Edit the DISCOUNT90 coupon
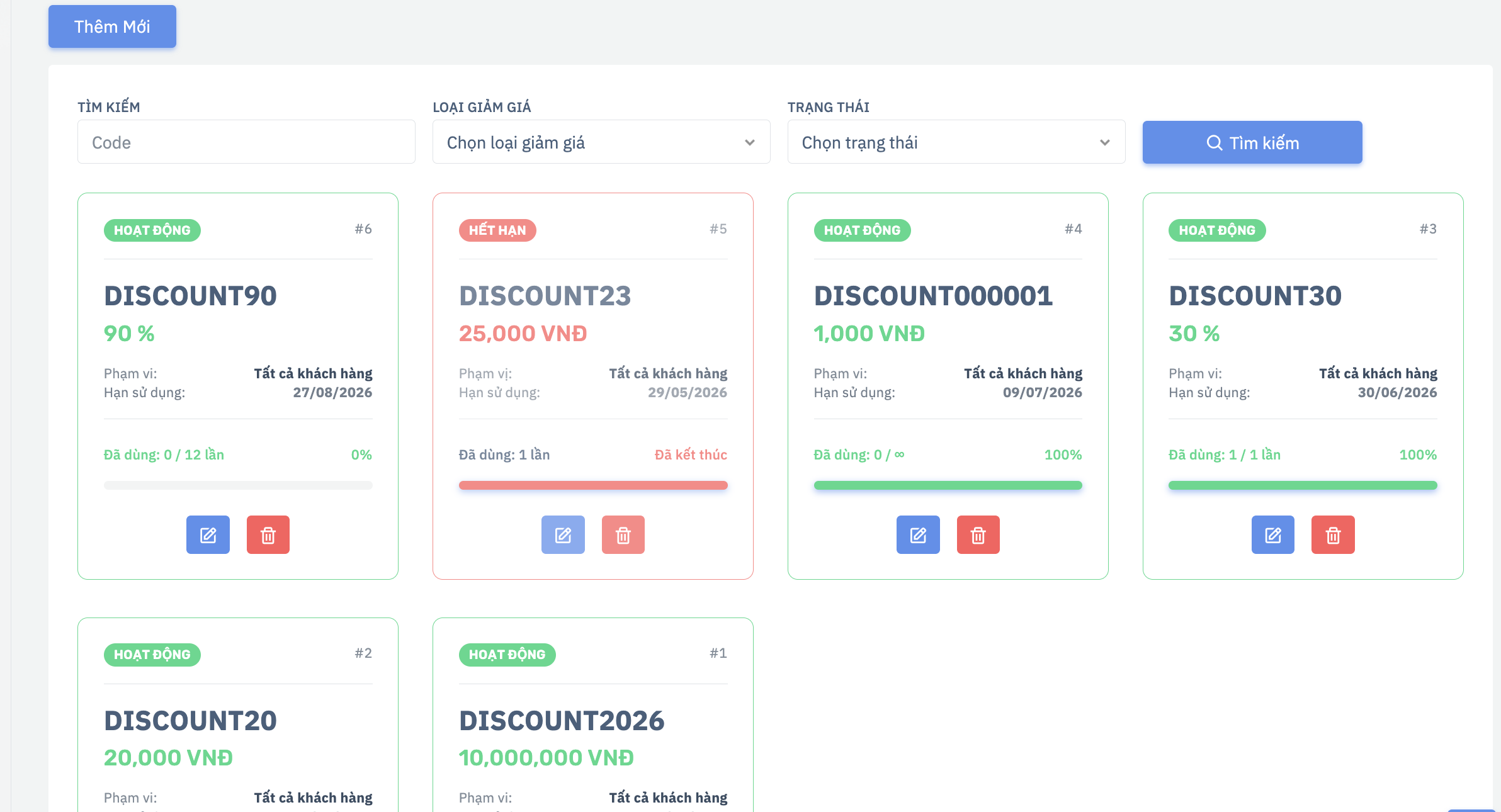Viewport: 1501px width, 812px height. (x=208, y=535)
